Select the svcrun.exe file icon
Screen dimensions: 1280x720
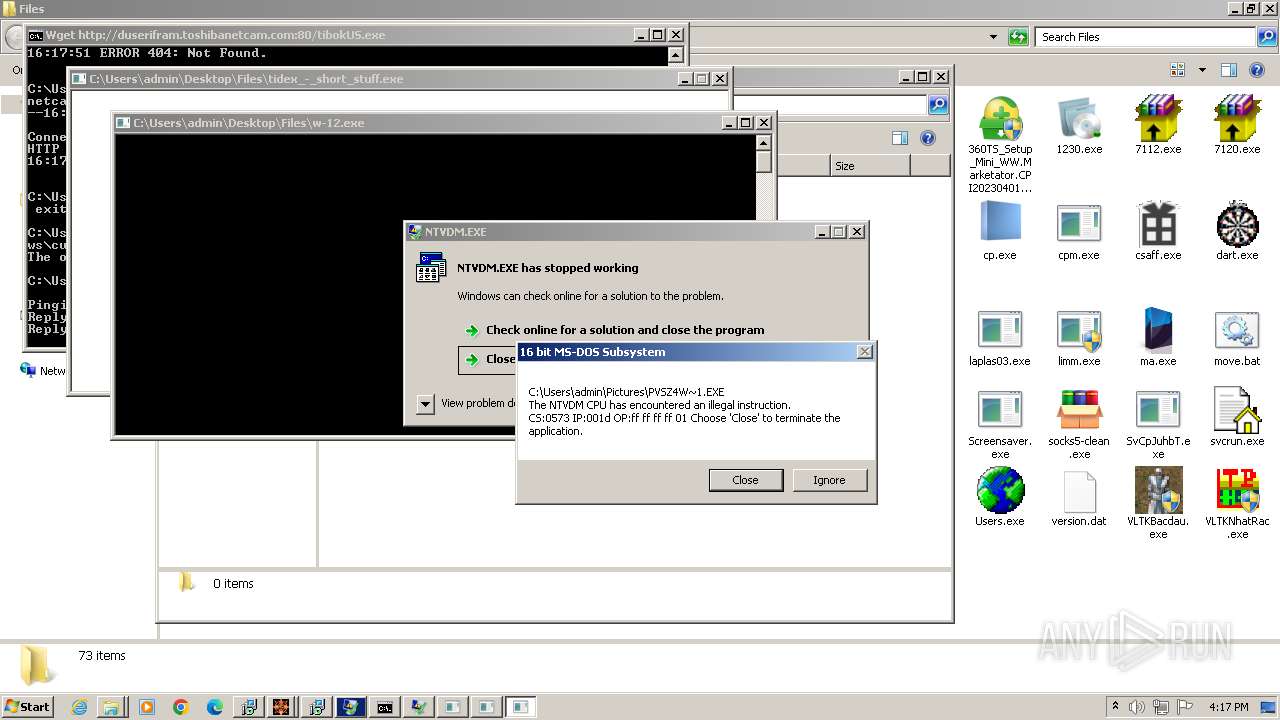[x=1237, y=410]
